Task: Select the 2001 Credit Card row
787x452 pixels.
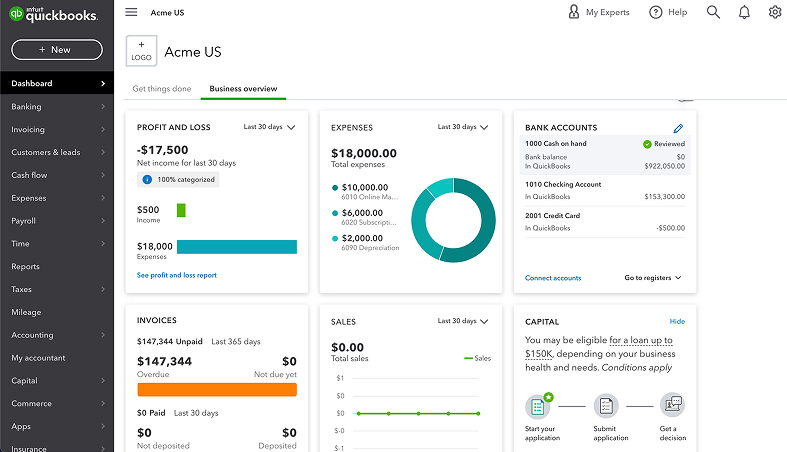Action: 605,221
